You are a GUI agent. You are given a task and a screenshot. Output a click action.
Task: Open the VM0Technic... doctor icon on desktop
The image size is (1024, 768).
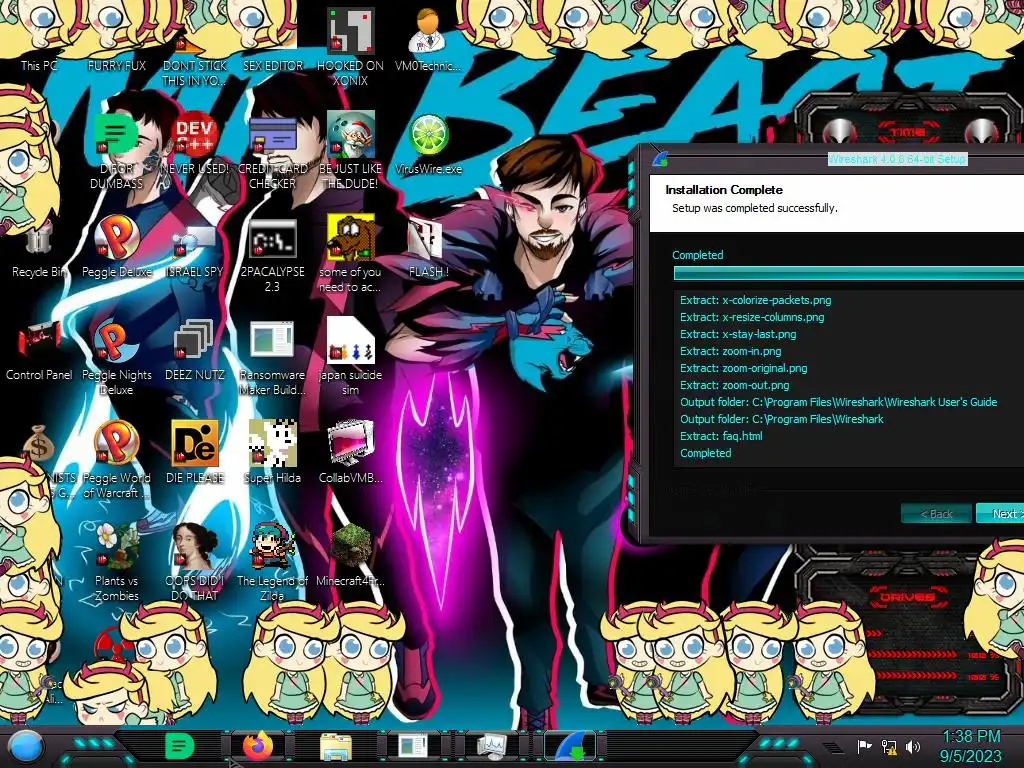click(428, 30)
